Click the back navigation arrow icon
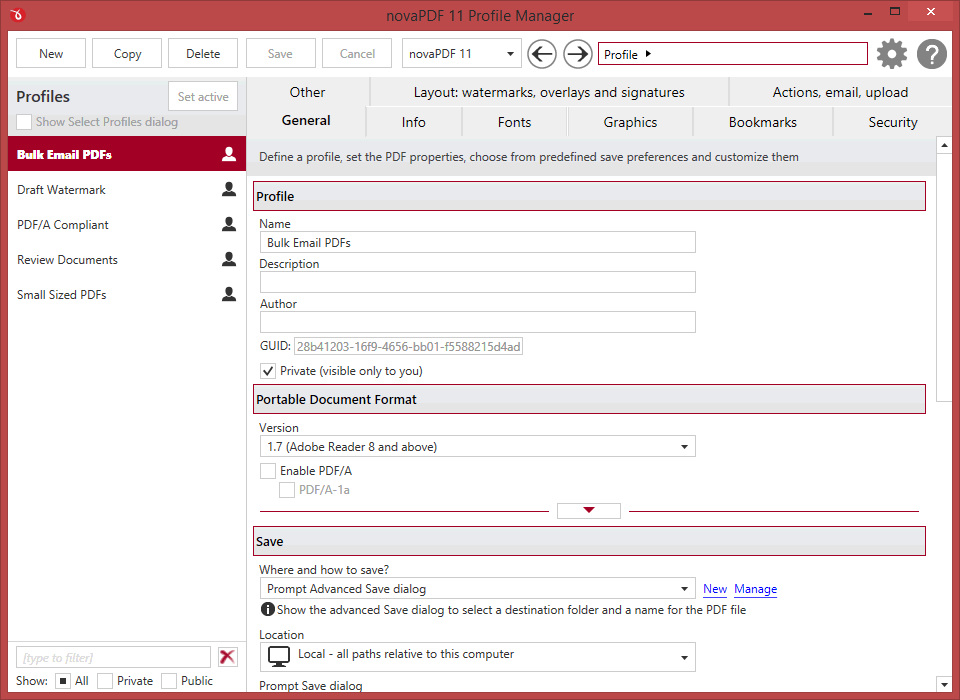Screen dimensions: 960x700 [x=542, y=54]
